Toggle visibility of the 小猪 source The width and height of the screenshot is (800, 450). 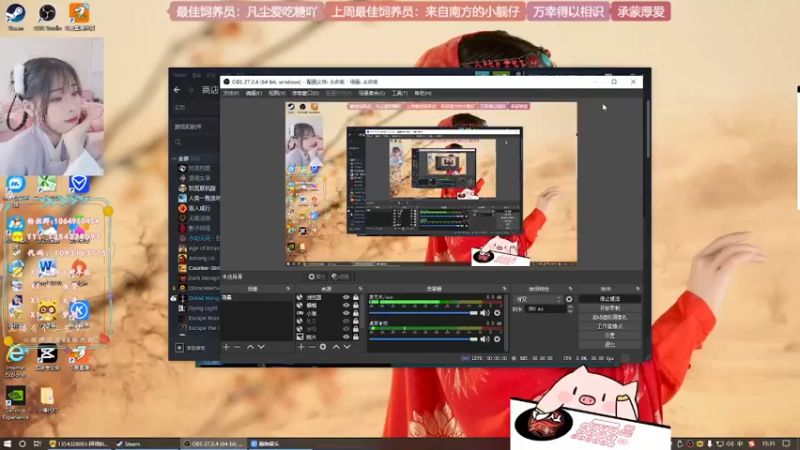(346, 313)
